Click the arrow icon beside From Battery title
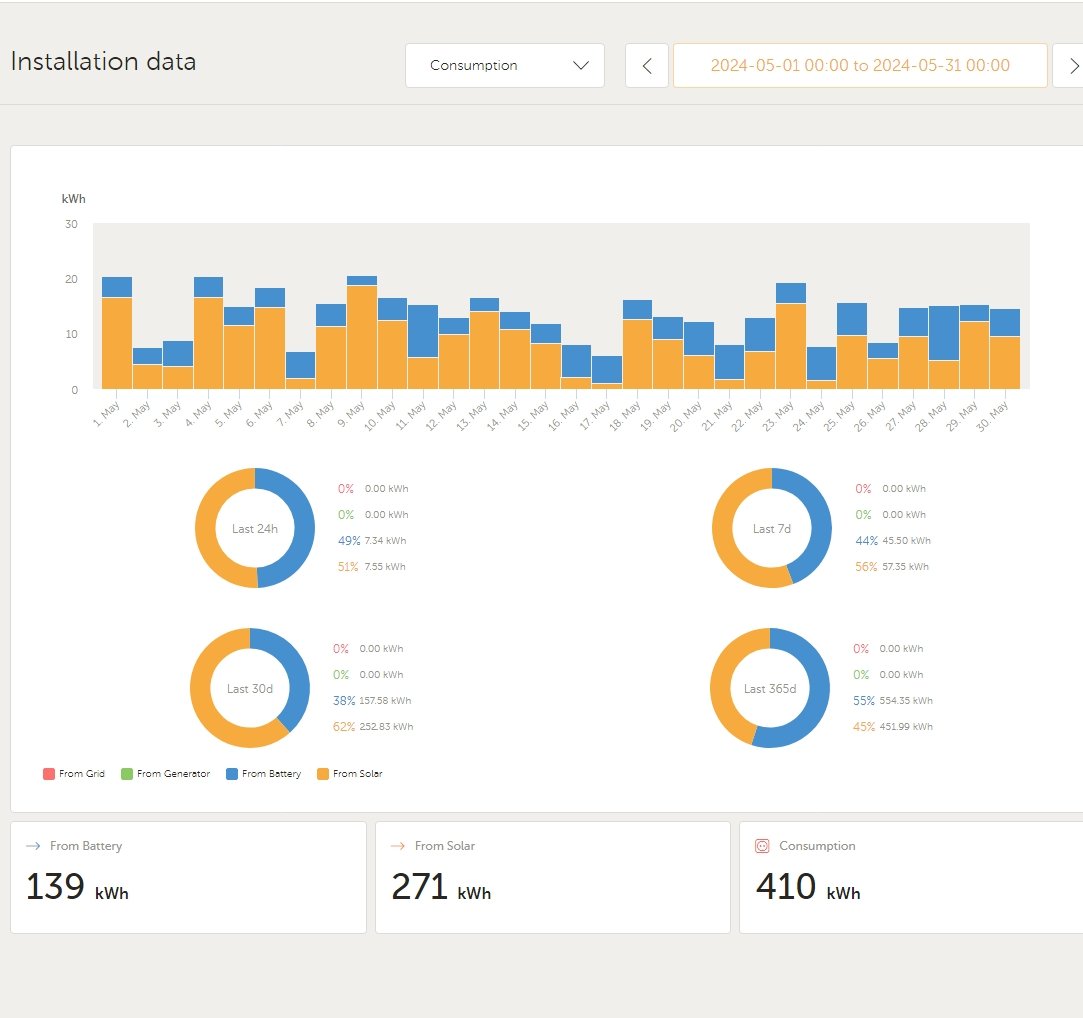 click(32, 846)
